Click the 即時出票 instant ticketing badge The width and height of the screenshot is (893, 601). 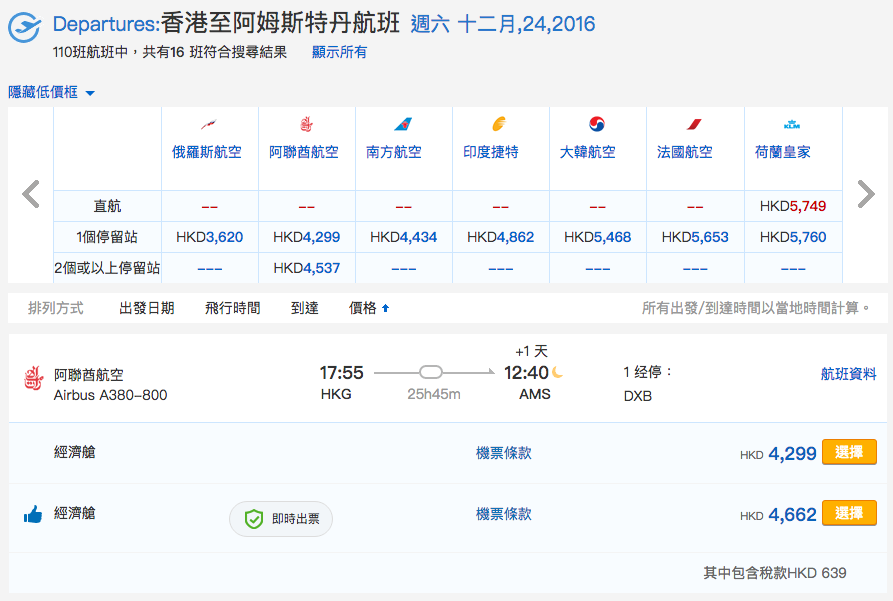pos(281,519)
